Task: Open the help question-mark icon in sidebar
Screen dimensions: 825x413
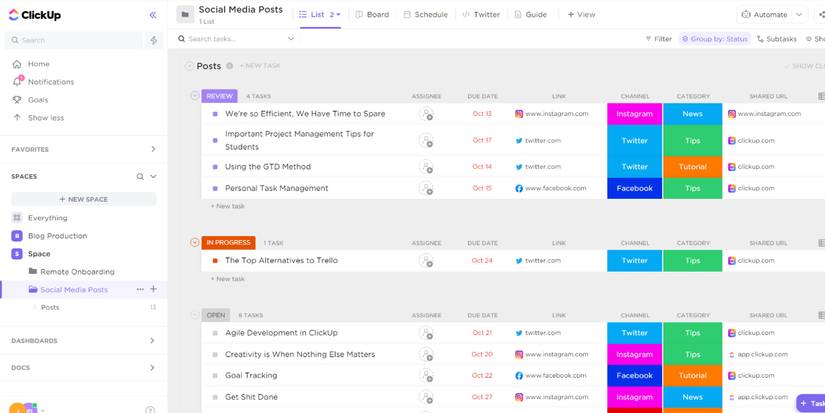Action: 150,410
